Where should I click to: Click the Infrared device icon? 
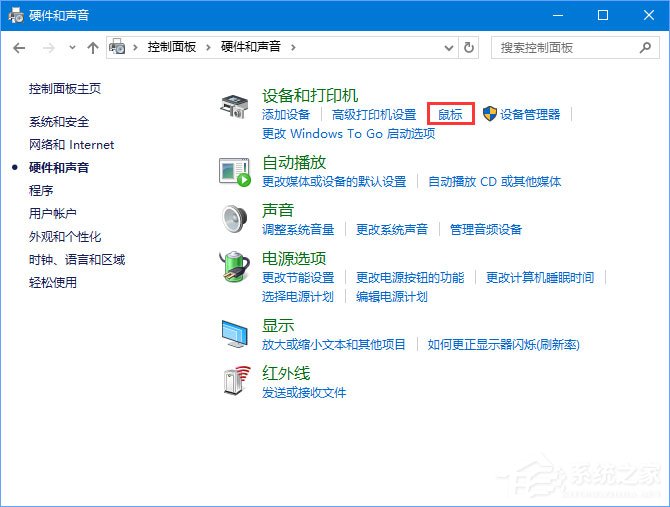[x=237, y=381]
